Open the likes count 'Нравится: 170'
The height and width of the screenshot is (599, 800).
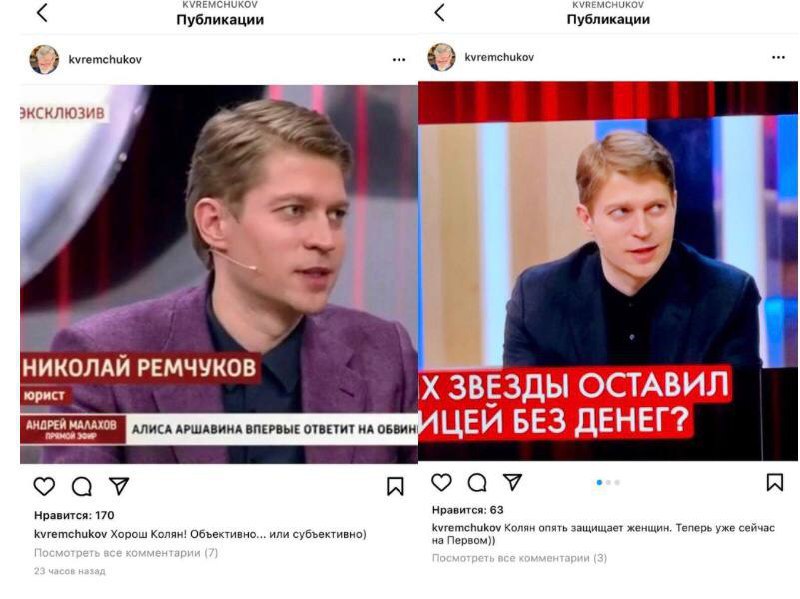74,515
